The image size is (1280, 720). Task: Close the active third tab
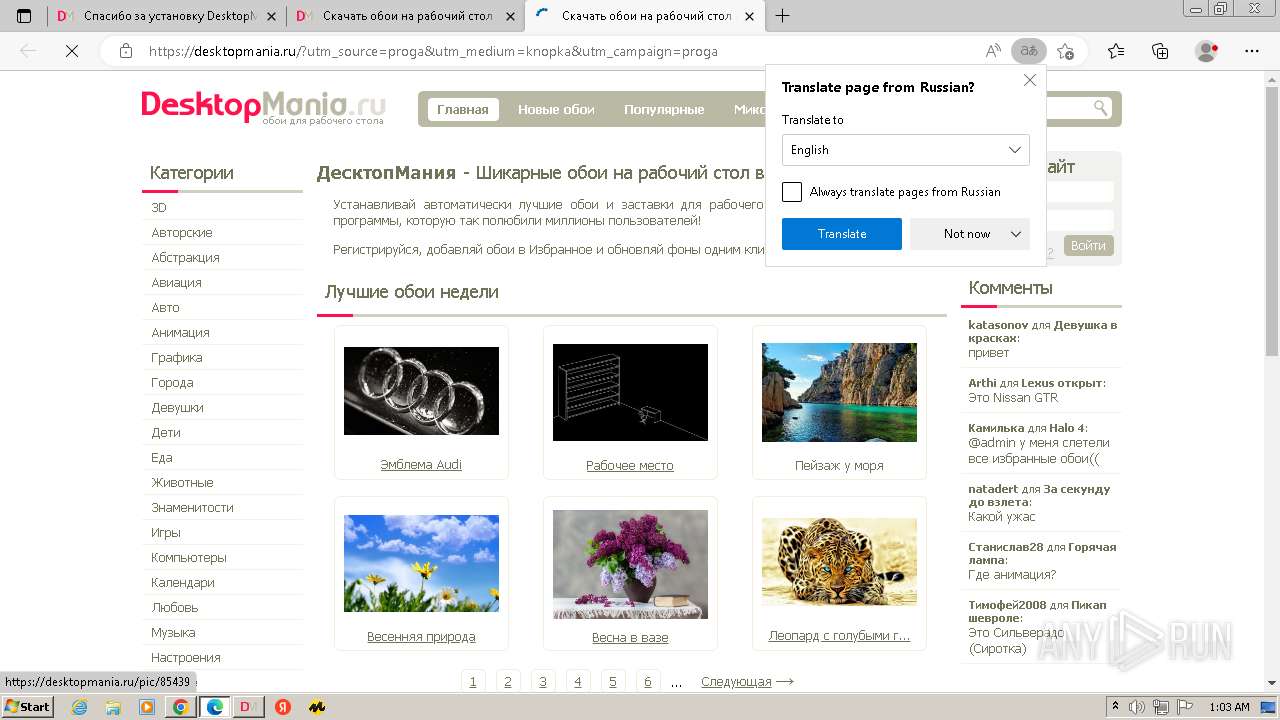point(749,16)
